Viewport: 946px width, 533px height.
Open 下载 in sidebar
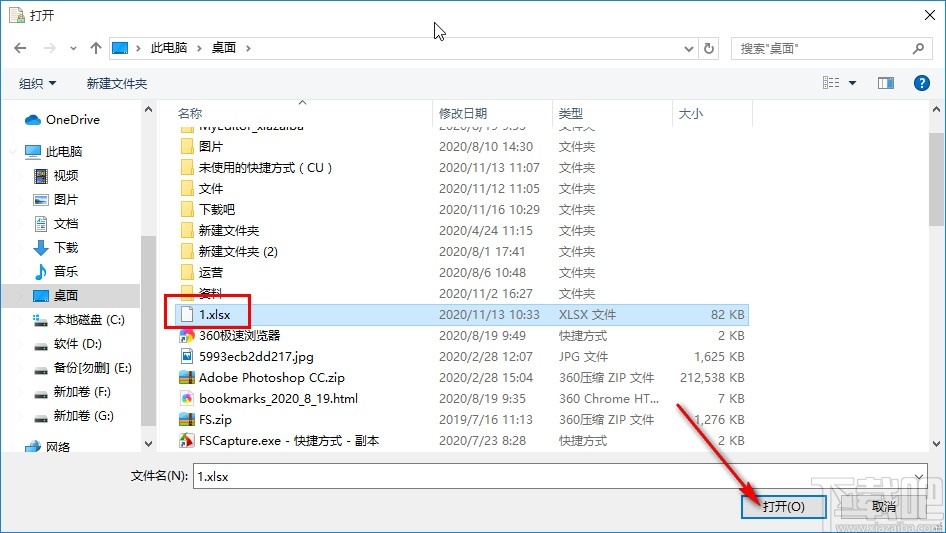(56, 247)
